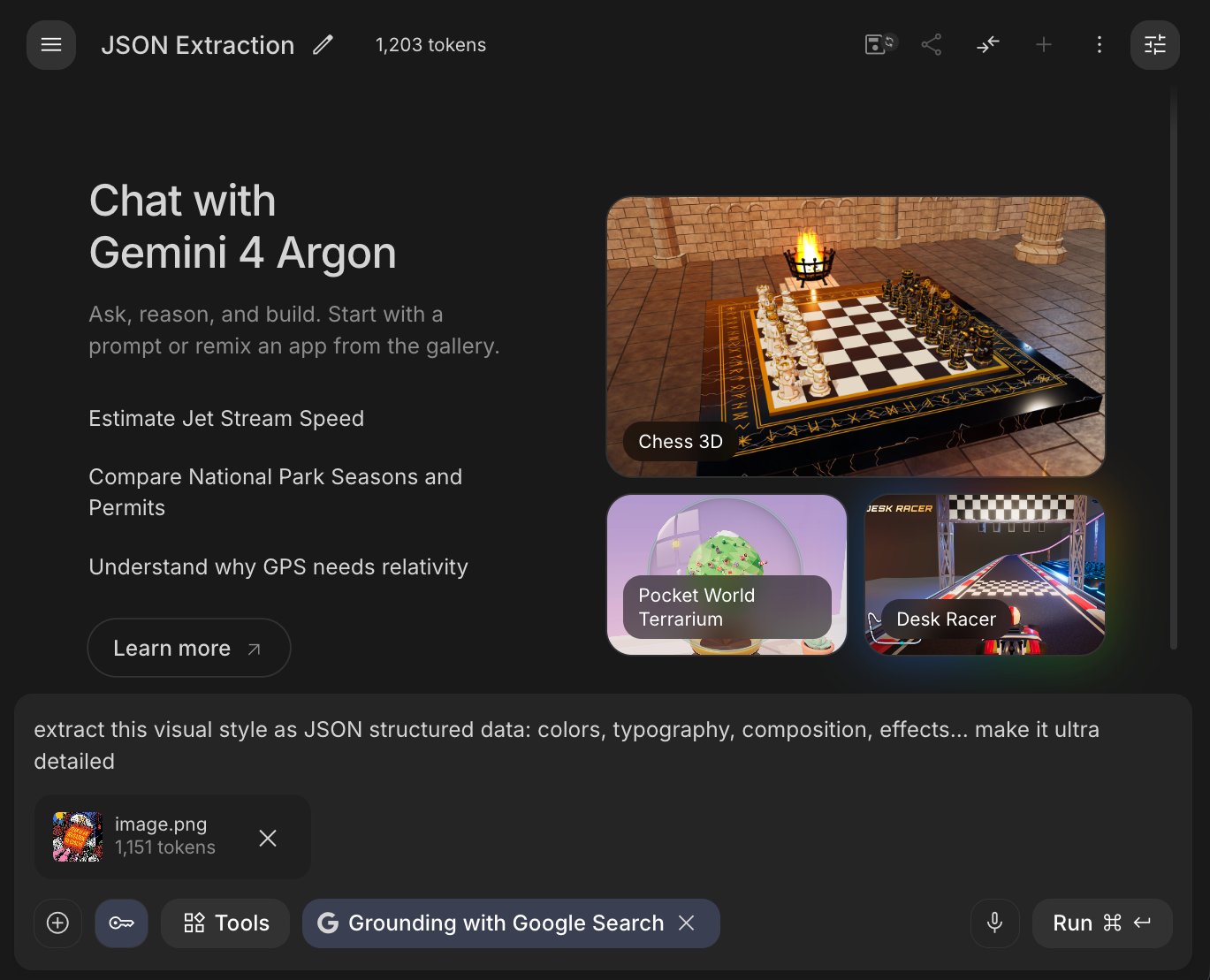
Task: Open the Tools menu
Action: pyautogui.click(x=225, y=923)
